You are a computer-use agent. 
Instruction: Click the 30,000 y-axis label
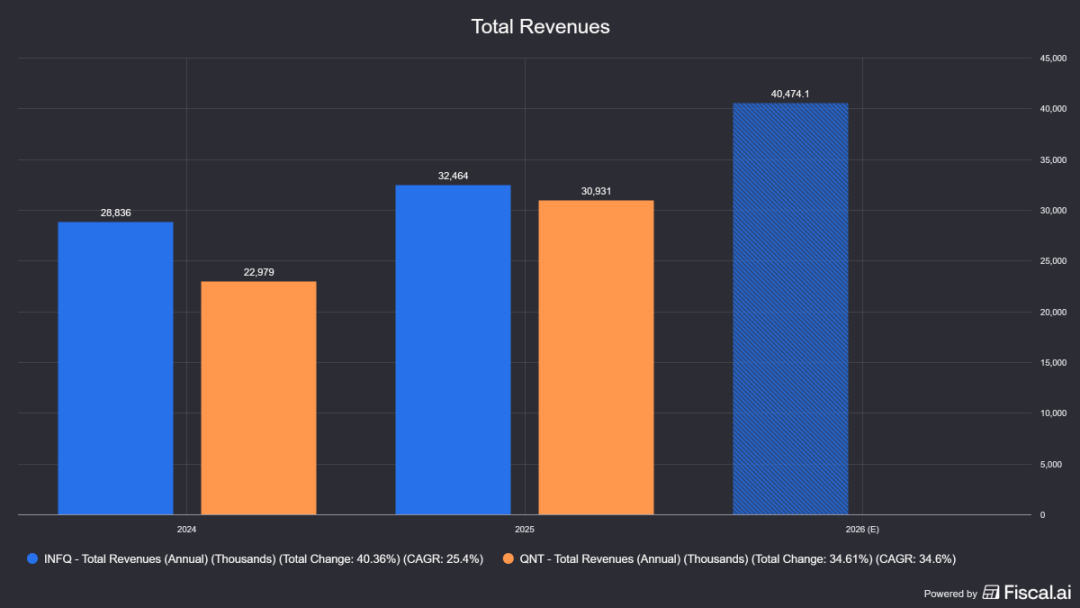pyautogui.click(x=1053, y=211)
